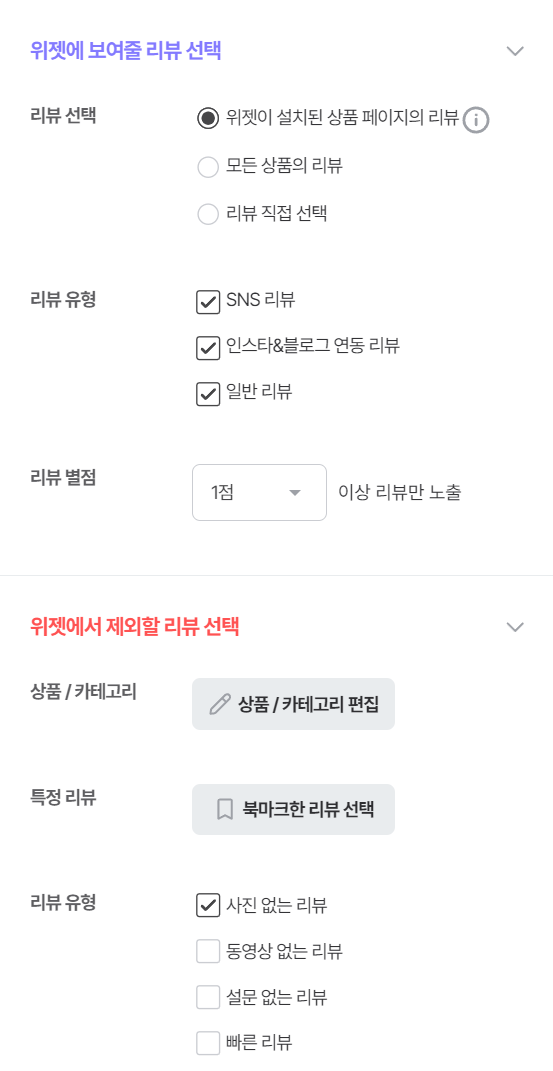Open the 1점 star rating dropdown
The height and width of the screenshot is (1071, 553).
point(259,492)
